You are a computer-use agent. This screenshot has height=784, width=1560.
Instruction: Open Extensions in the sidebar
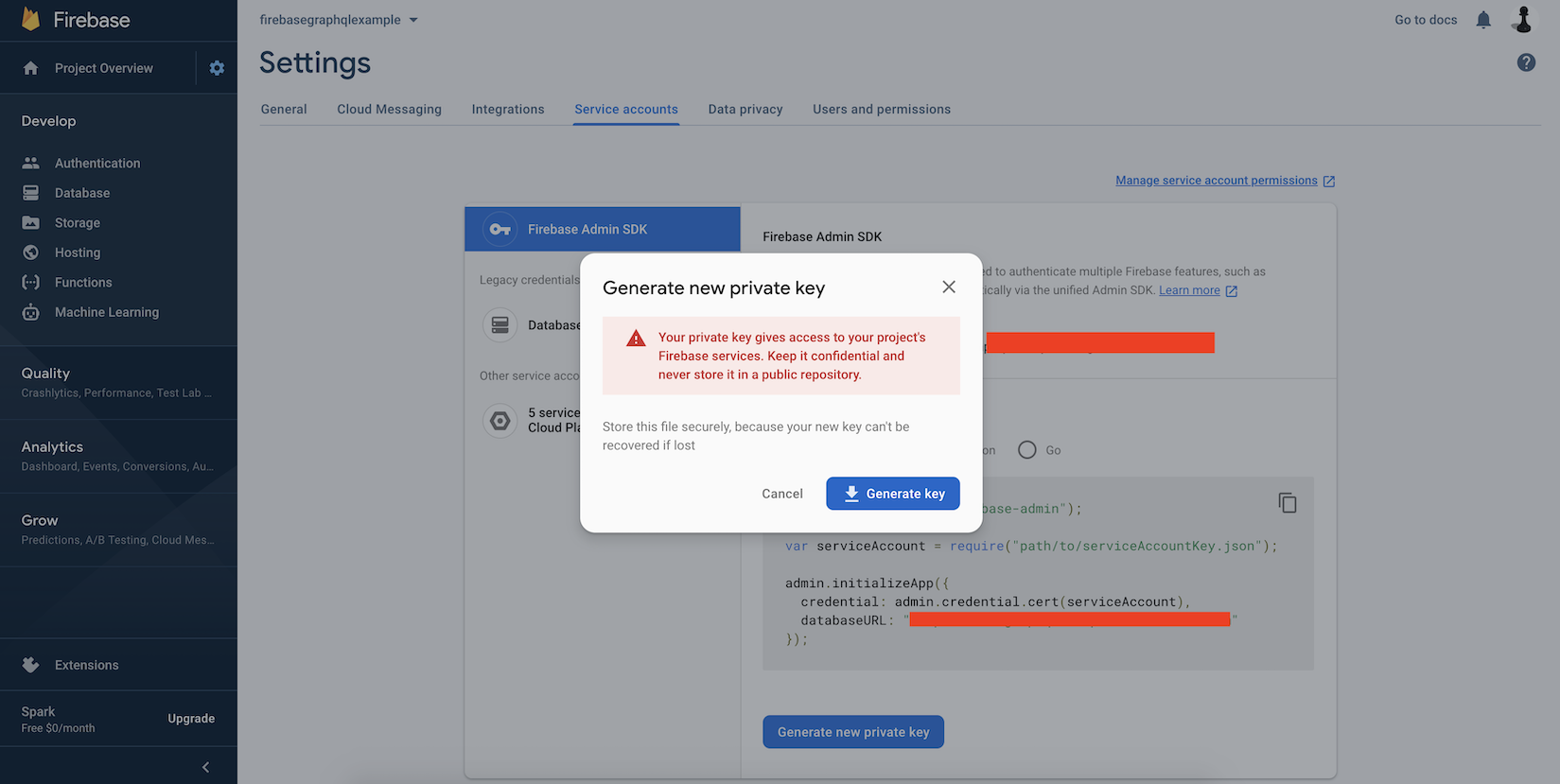tap(87, 665)
